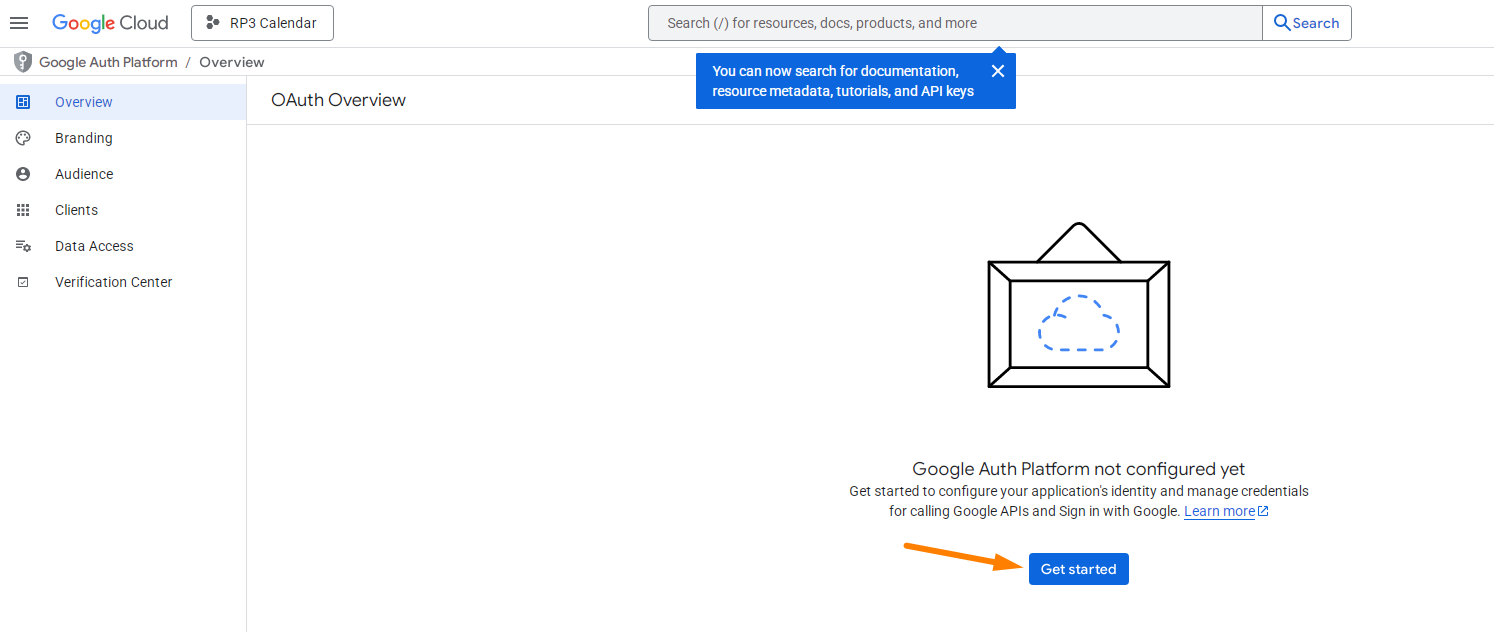Open the Google Auth Platform breadcrumb
The height and width of the screenshot is (632, 1494).
108,62
